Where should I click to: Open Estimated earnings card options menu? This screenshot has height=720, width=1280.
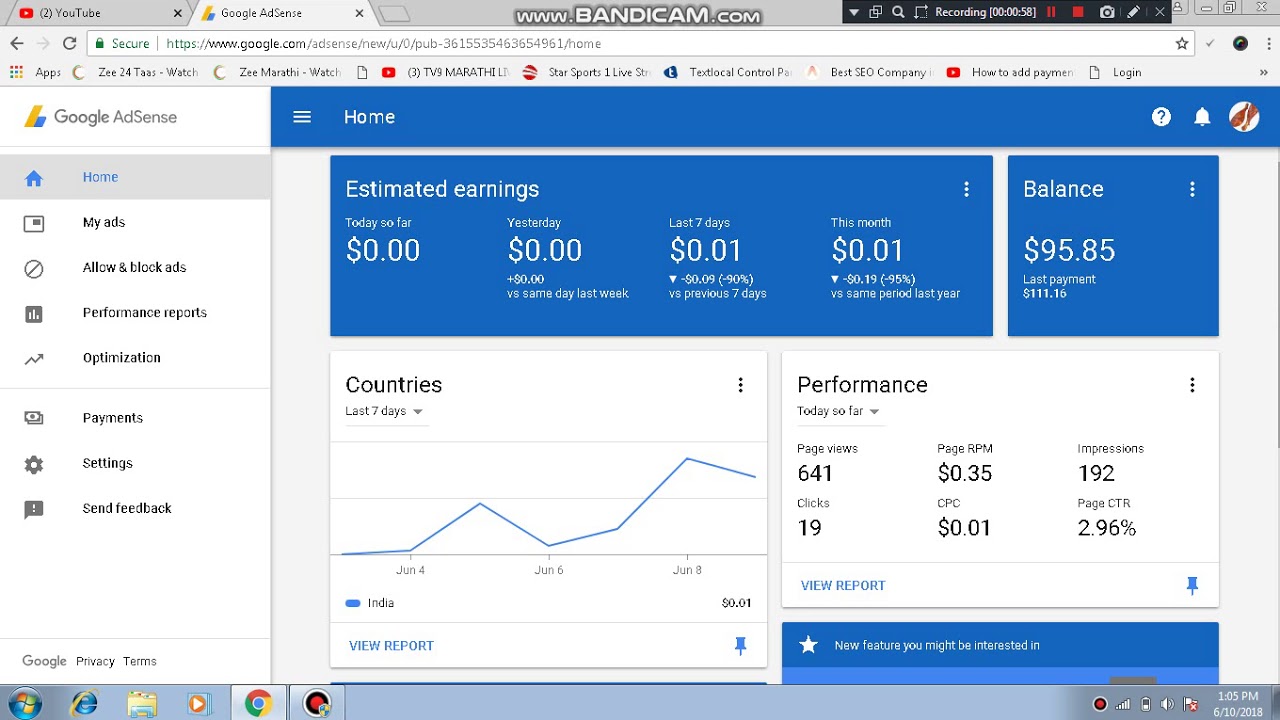pos(966,189)
